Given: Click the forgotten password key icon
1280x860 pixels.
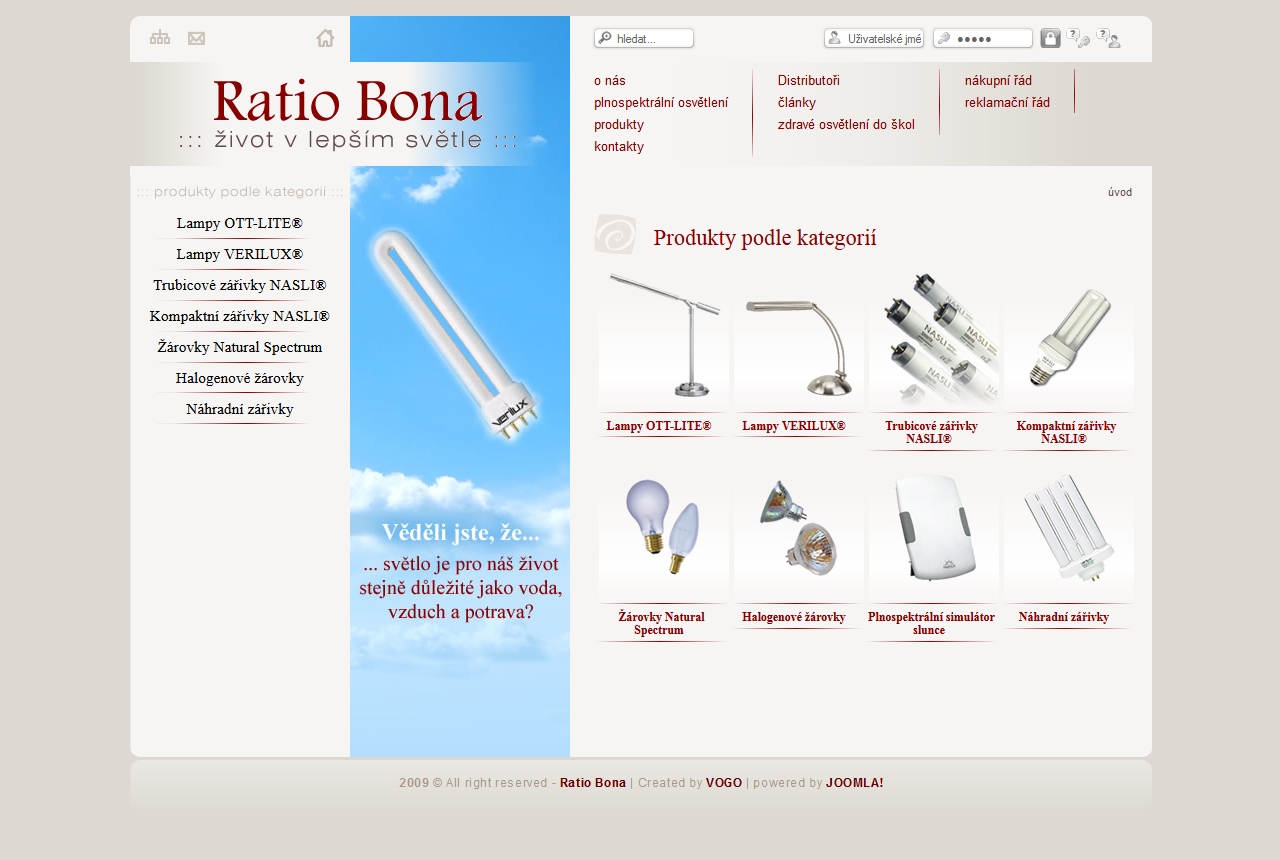Looking at the screenshot, I should pos(1078,38).
